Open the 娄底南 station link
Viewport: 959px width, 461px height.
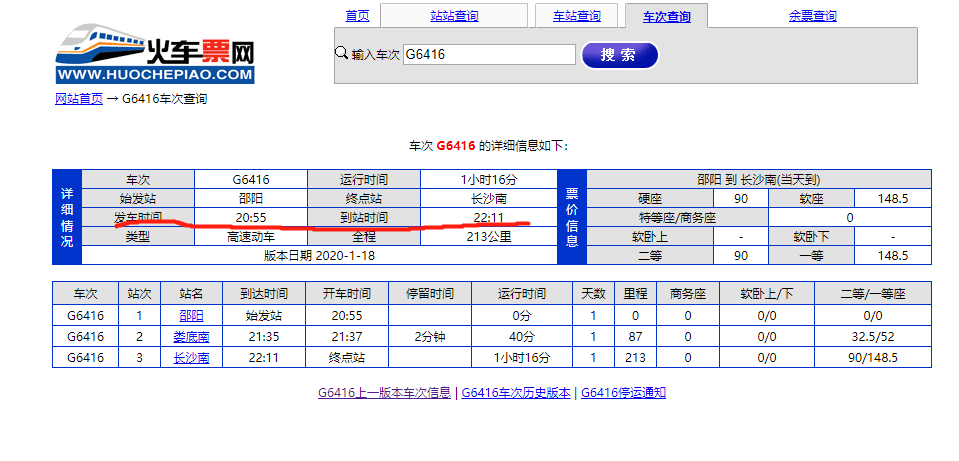click(191, 337)
